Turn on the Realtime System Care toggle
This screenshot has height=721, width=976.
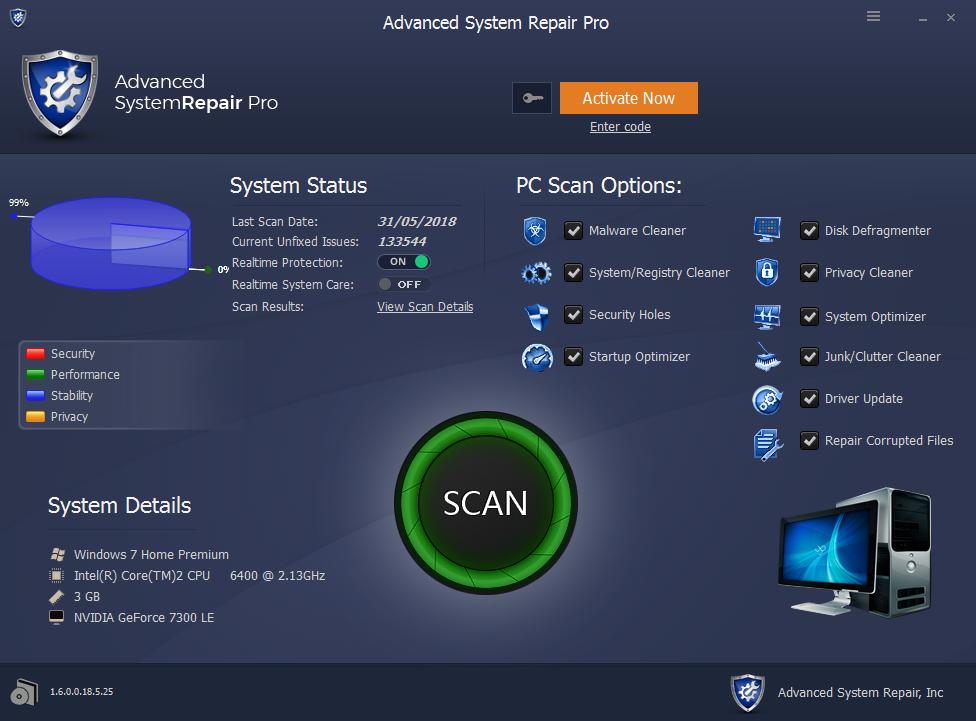[x=404, y=285]
